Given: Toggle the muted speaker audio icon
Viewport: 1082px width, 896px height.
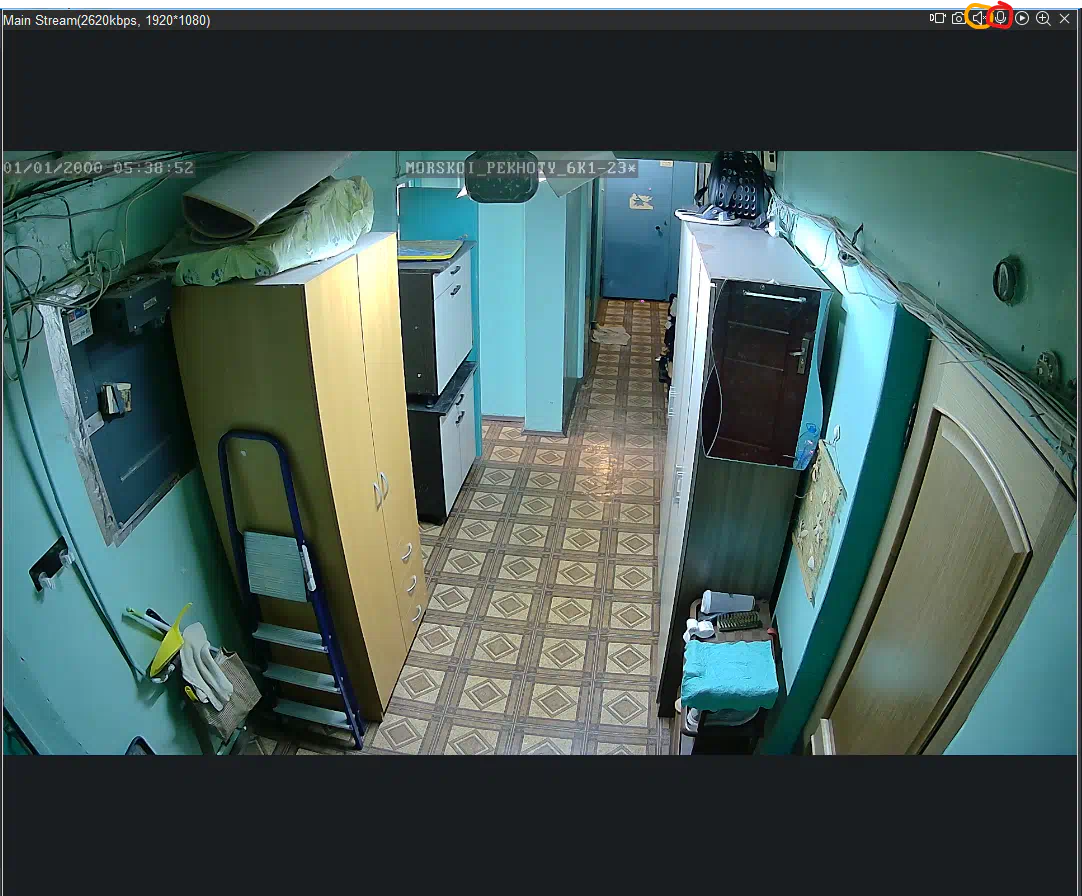Looking at the screenshot, I should click(x=979, y=19).
